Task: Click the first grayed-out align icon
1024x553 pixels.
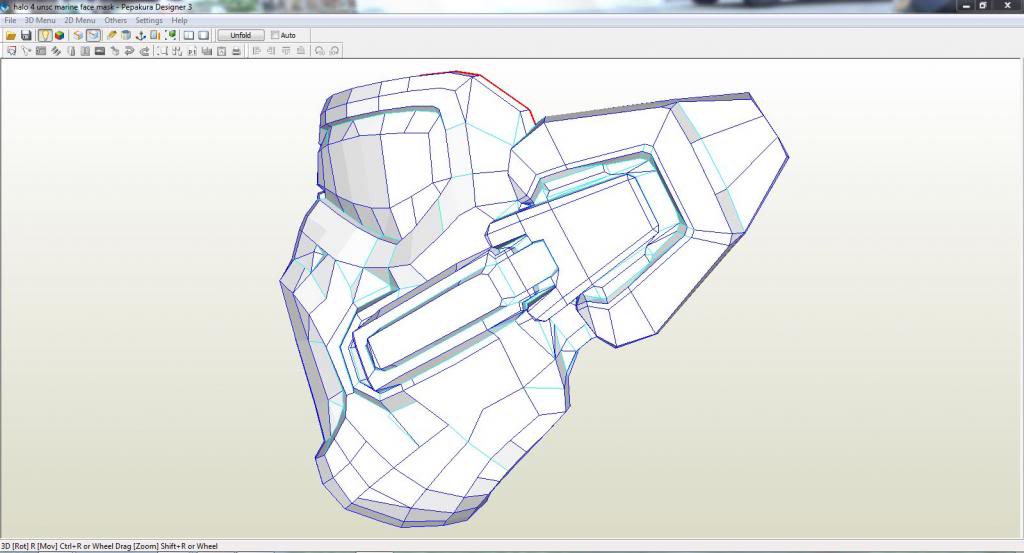Action: click(257, 51)
